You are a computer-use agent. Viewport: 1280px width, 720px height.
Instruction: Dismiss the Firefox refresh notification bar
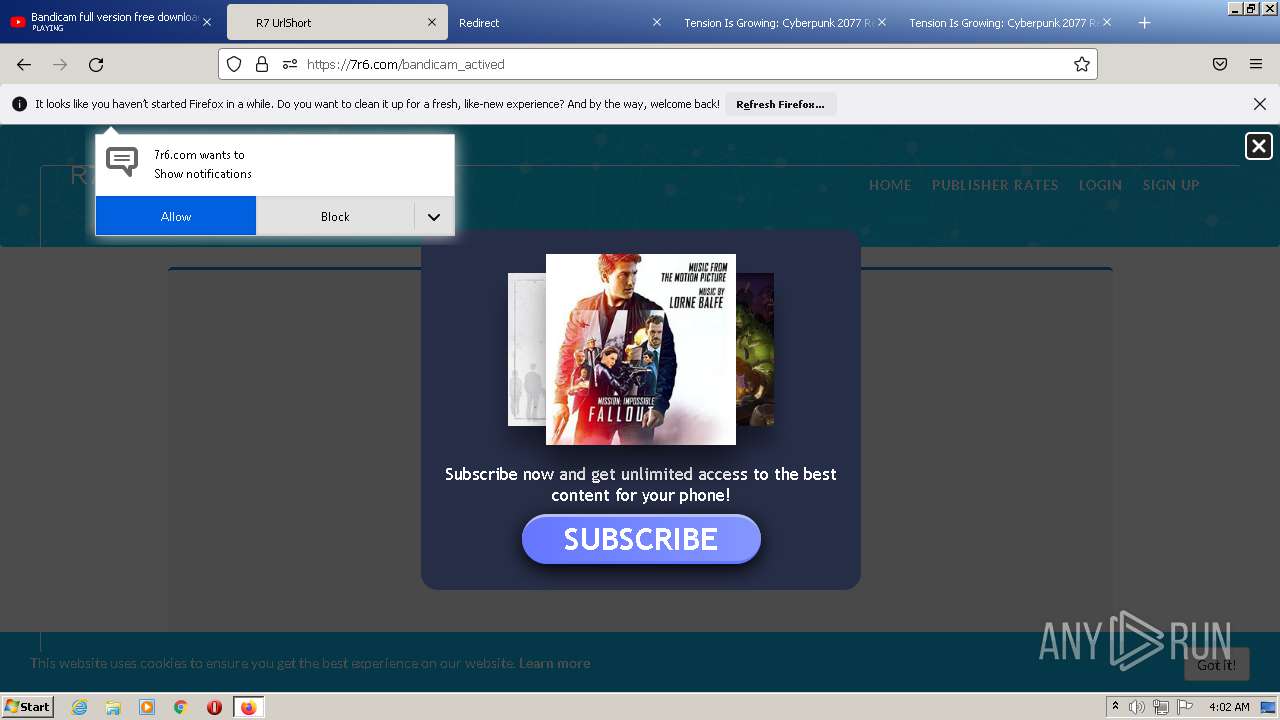pyautogui.click(x=1260, y=104)
